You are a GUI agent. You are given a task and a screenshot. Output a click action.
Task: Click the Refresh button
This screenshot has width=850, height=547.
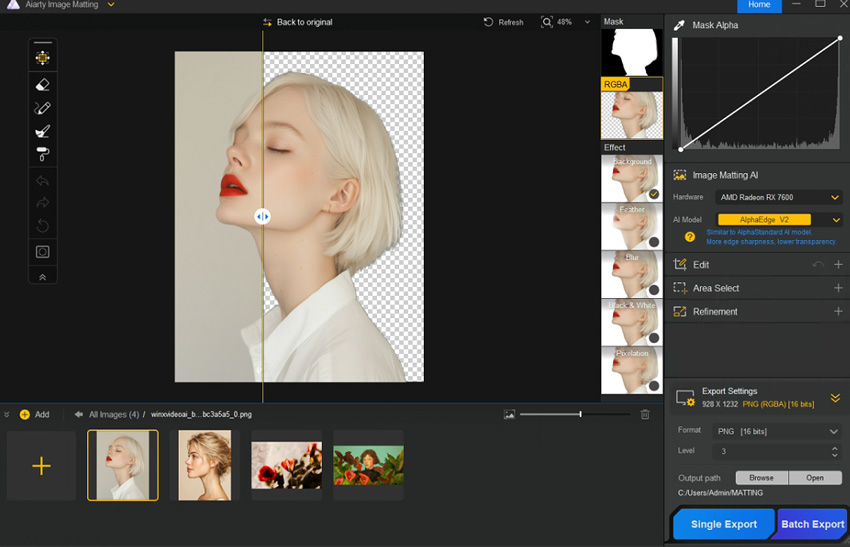point(504,22)
